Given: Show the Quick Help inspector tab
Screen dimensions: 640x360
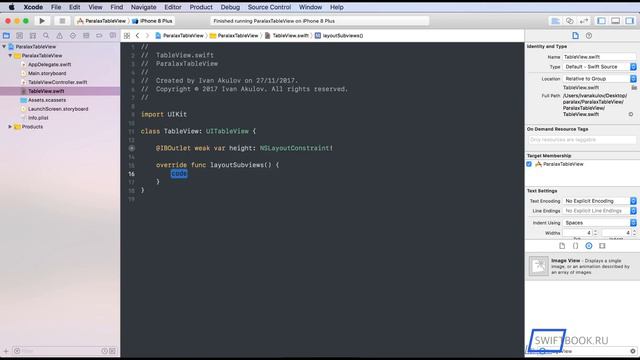Looking at the screenshot, I should pos(589,36).
